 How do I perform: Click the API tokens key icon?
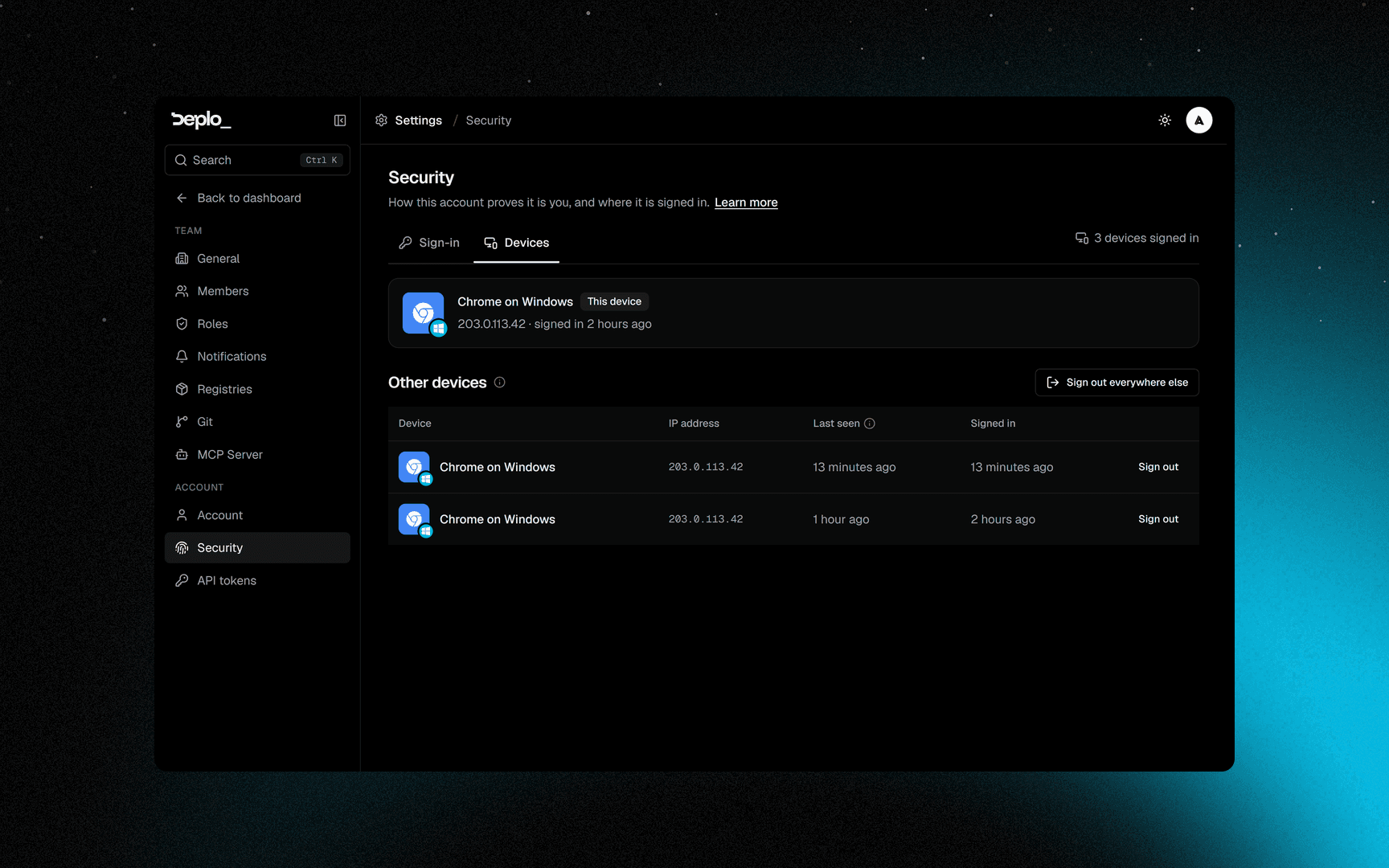point(182,580)
